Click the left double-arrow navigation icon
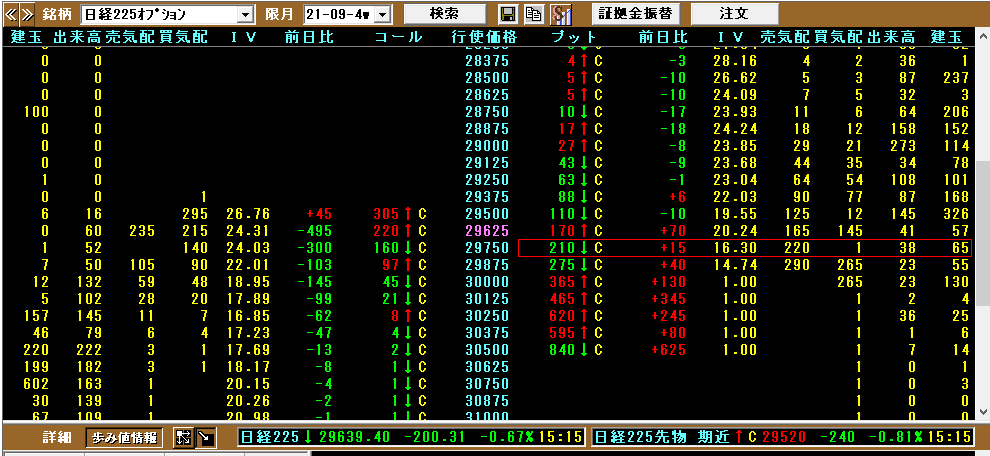The height and width of the screenshot is (456, 990). [x=11, y=14]
